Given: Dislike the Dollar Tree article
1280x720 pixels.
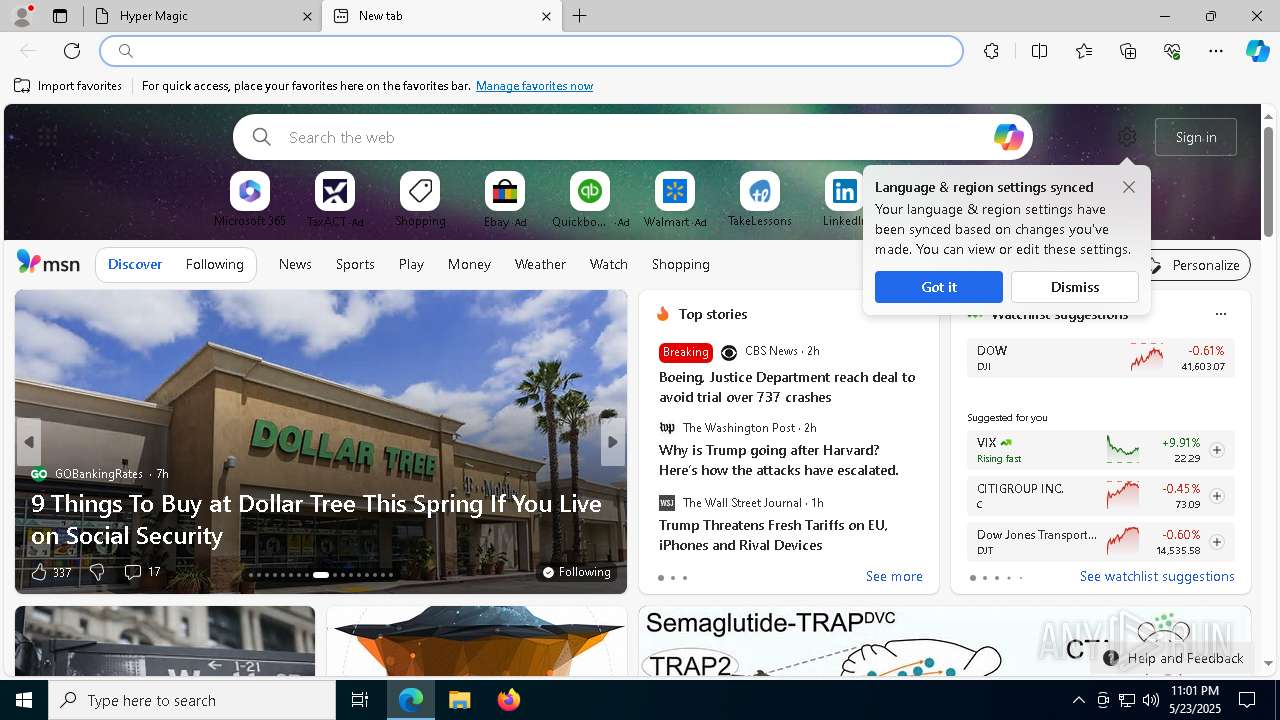Looking at the screenshot, I should tap(97, 572).
